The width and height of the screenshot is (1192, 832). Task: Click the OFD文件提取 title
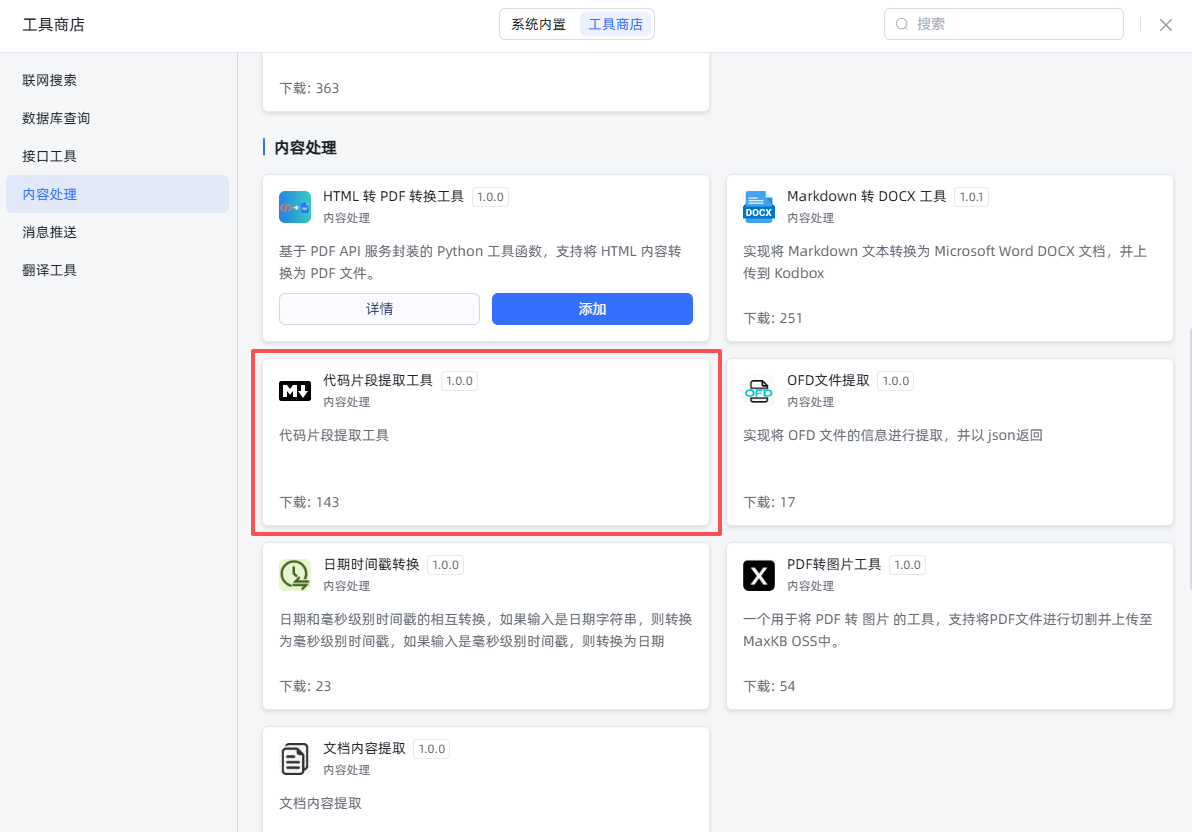point(828,380)
